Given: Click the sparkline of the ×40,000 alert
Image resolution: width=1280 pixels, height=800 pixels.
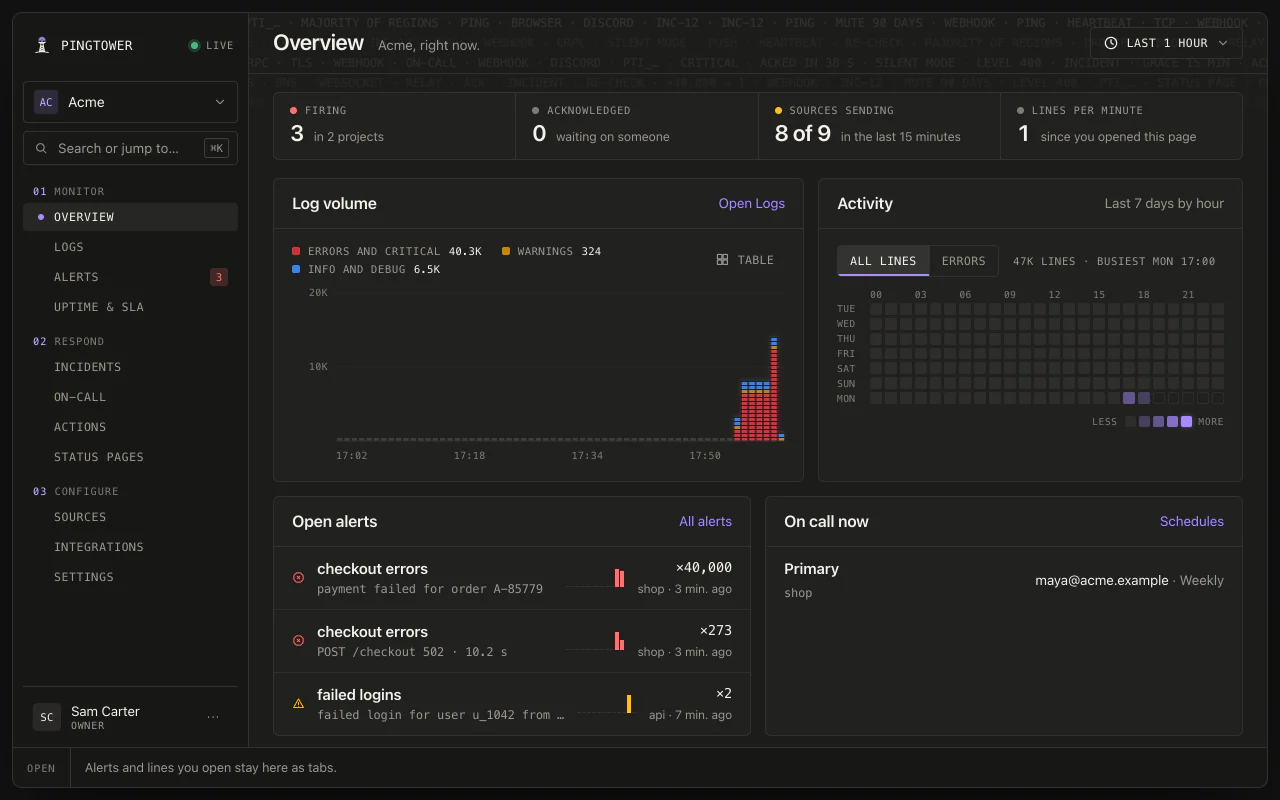Looking at the screenshot, I should [595, 578].
